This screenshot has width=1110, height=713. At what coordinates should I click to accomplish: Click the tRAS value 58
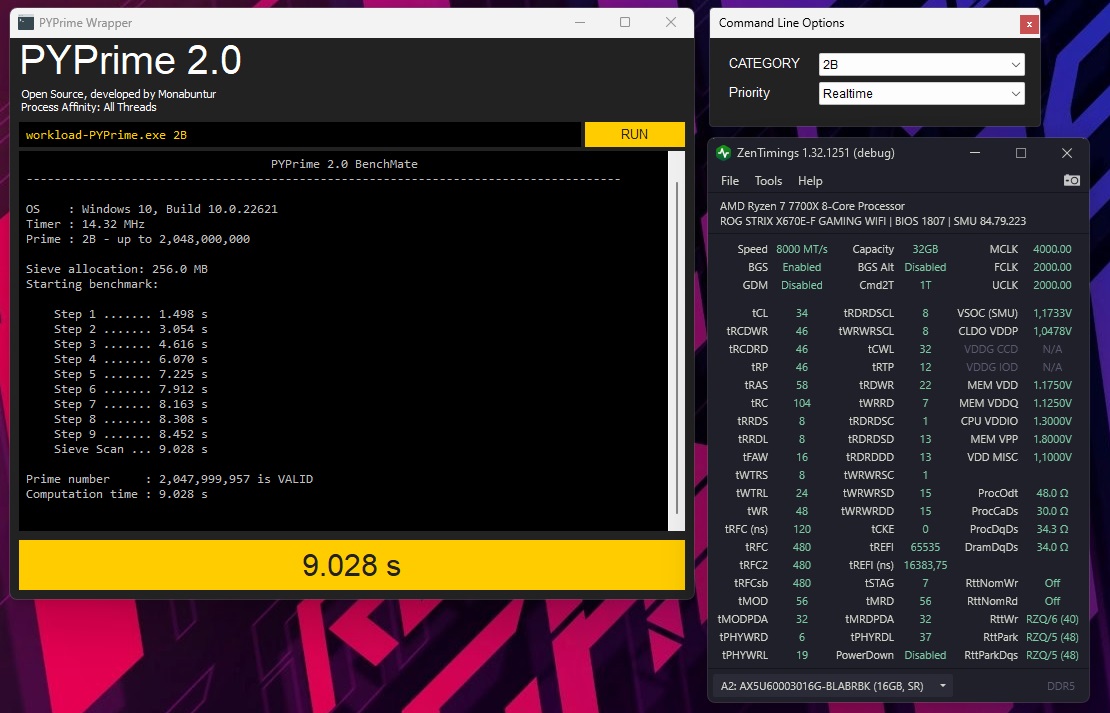point(801,385)
